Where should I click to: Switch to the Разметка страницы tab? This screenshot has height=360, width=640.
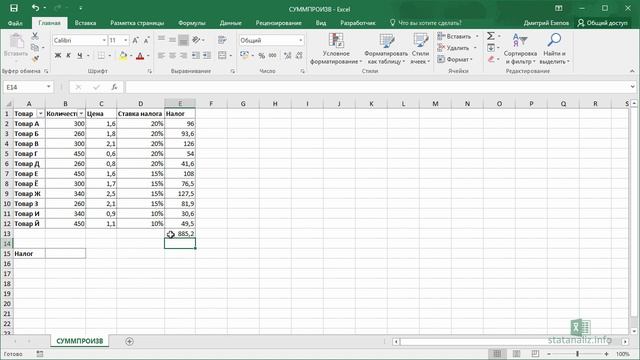137,23
